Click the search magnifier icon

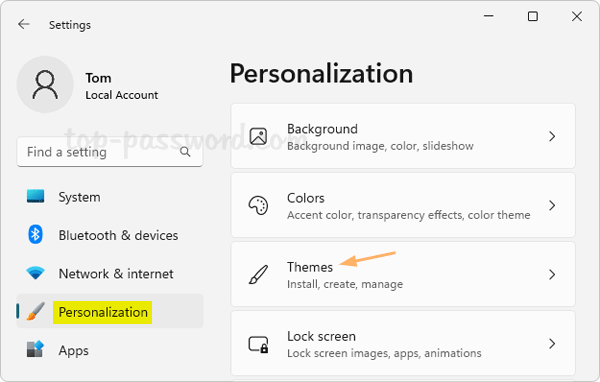point(185,152)
